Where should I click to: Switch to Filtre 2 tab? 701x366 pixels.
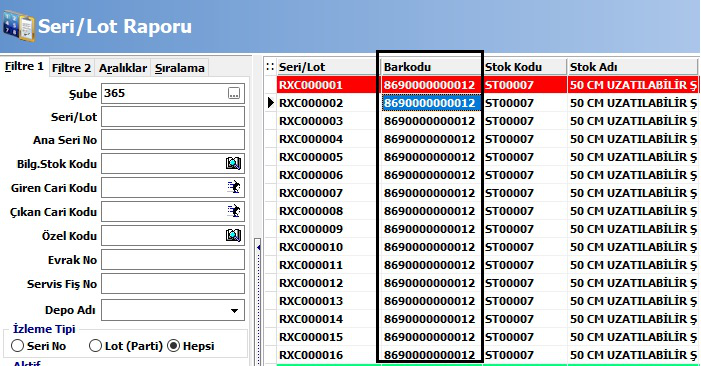[x=72, y=68]
